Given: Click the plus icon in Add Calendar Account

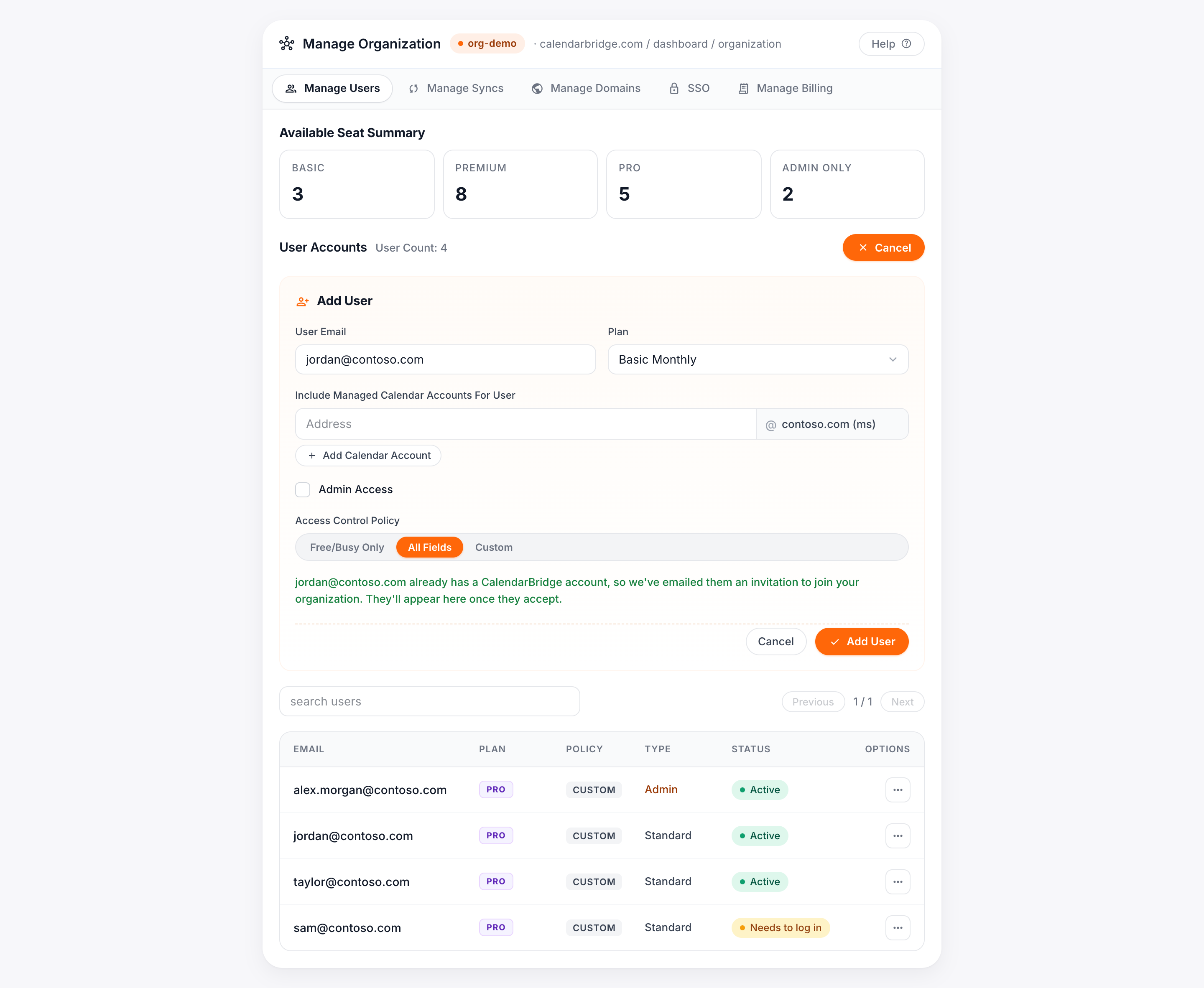Looking at the screenshot, I should pos(311,456).
